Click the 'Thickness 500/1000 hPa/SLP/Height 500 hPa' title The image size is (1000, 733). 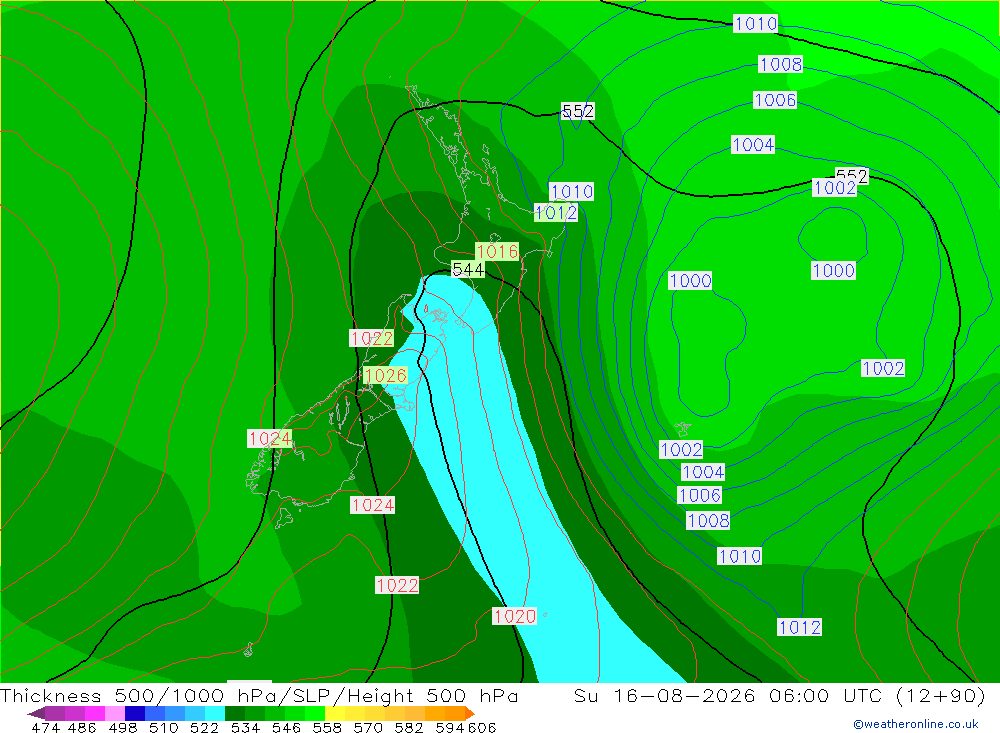[259, 695]
